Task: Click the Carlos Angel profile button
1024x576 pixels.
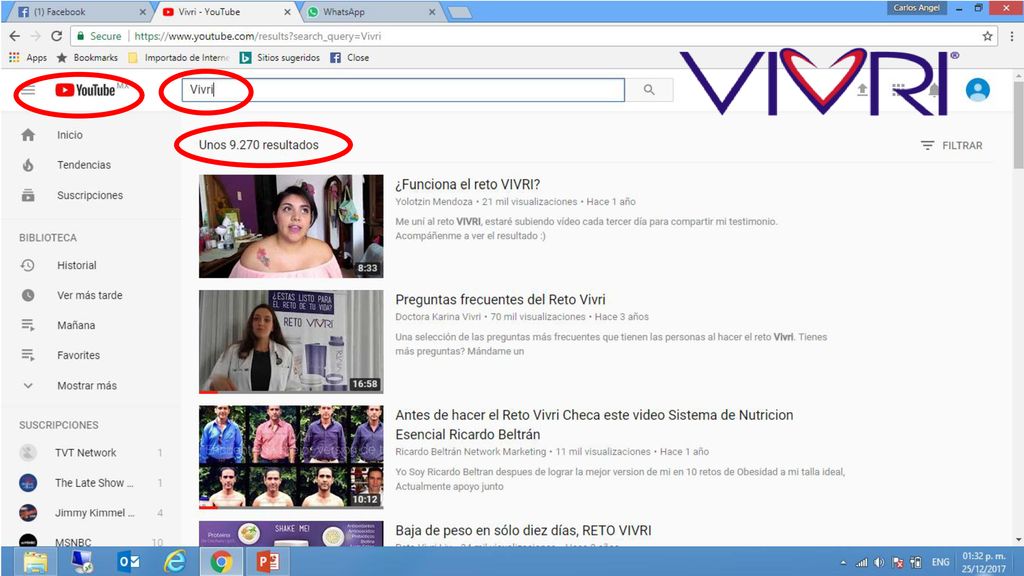Action: click(x=916, y=8)
